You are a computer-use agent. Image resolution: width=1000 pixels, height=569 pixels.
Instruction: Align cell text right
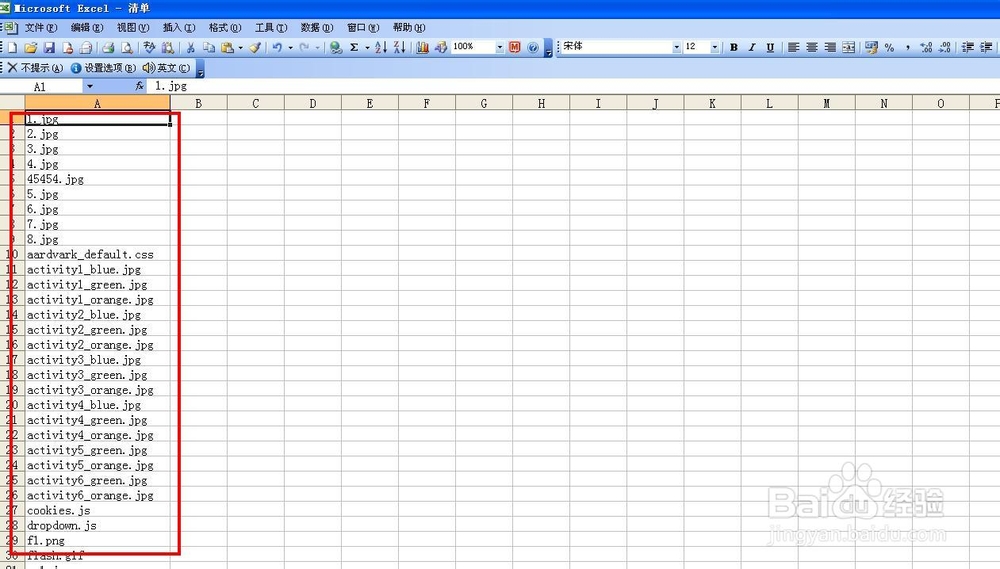point(830,47)
